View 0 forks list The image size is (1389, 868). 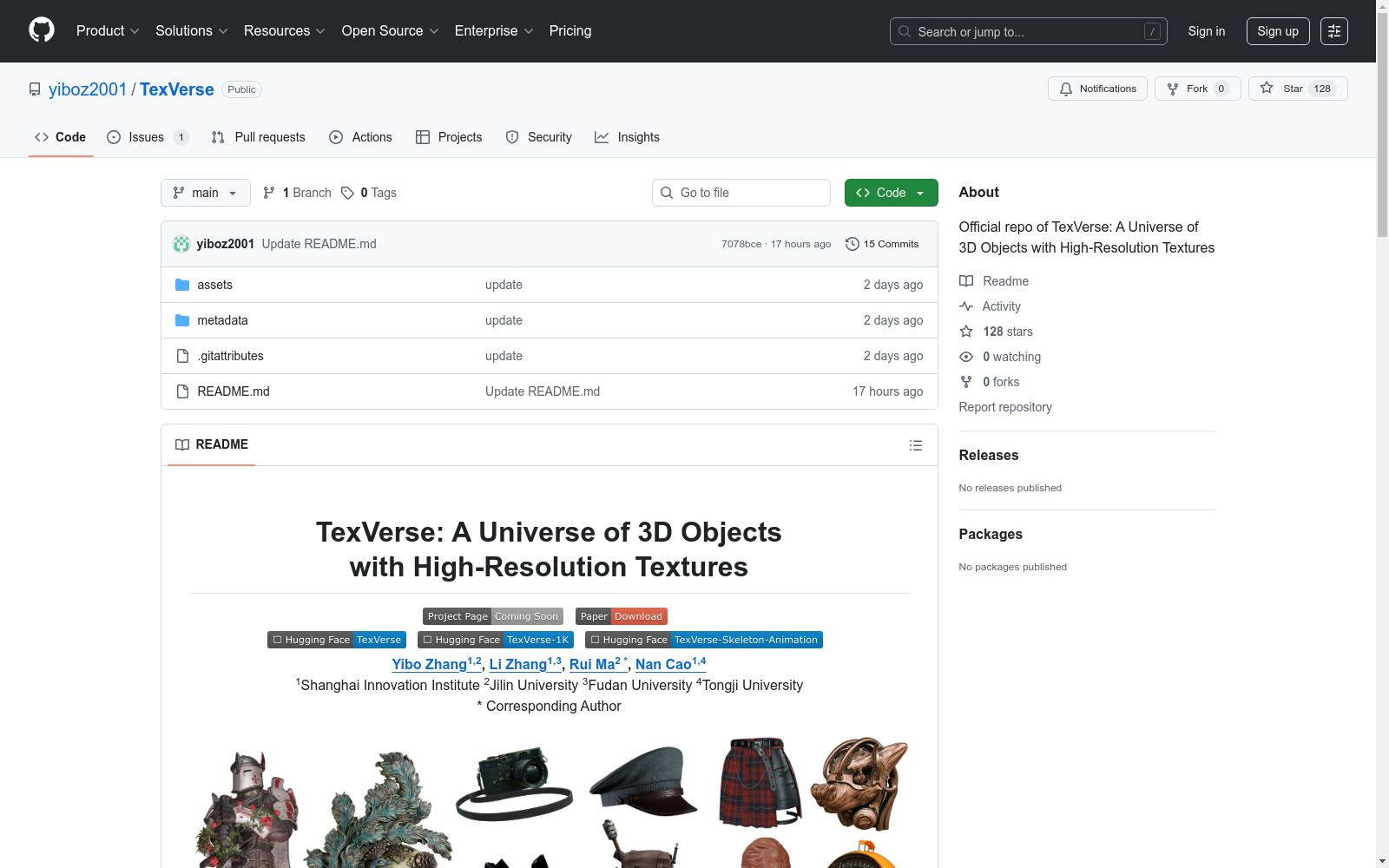click(x=990, y=382)
